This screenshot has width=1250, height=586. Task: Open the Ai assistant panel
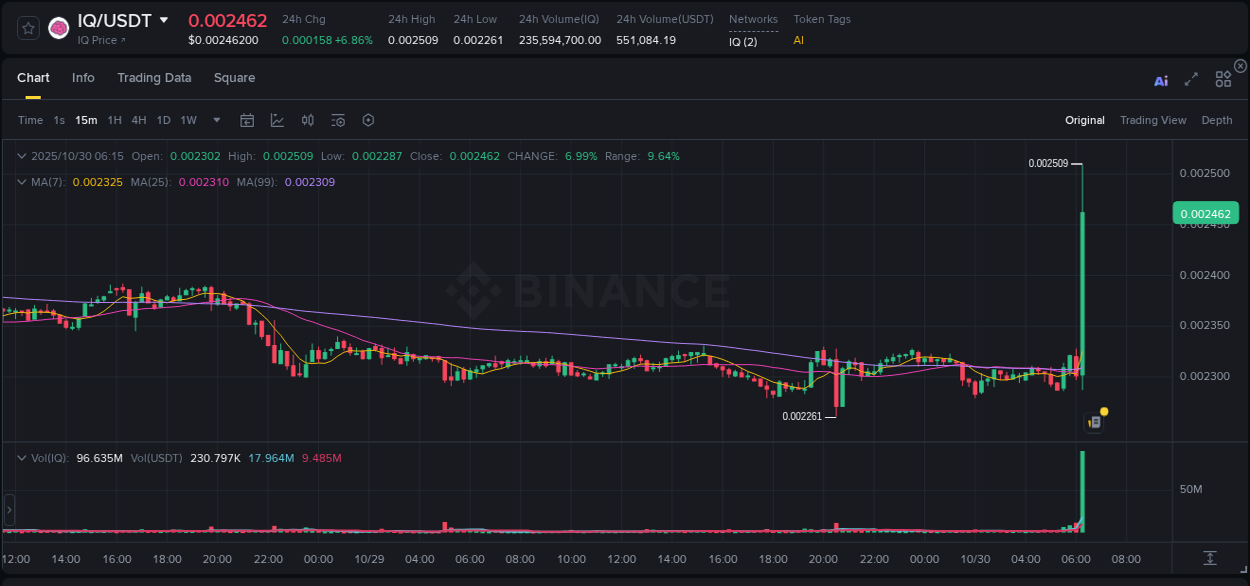click(1161, 81)
